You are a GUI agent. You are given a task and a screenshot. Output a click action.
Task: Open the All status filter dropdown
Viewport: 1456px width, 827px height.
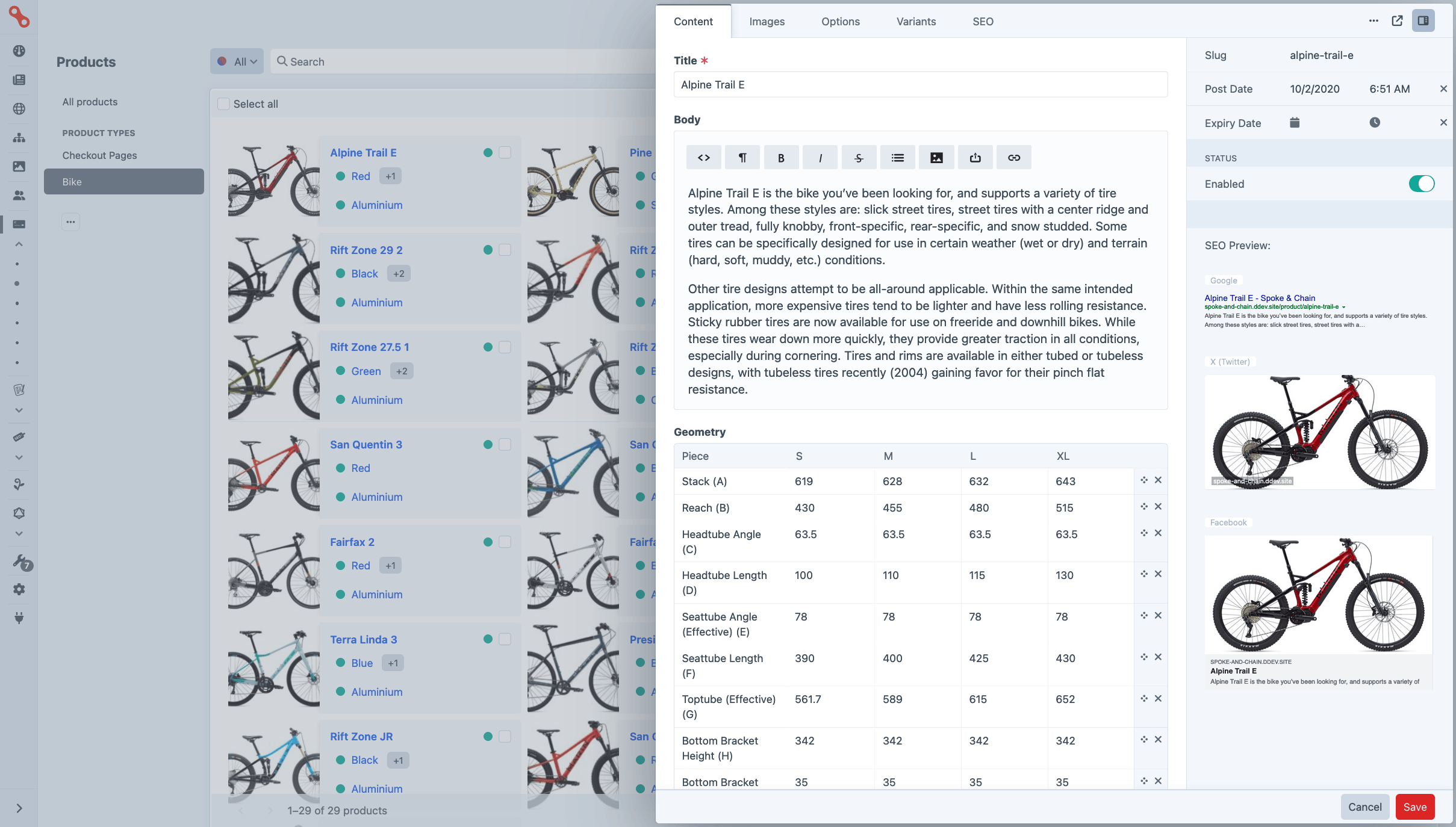237,61
